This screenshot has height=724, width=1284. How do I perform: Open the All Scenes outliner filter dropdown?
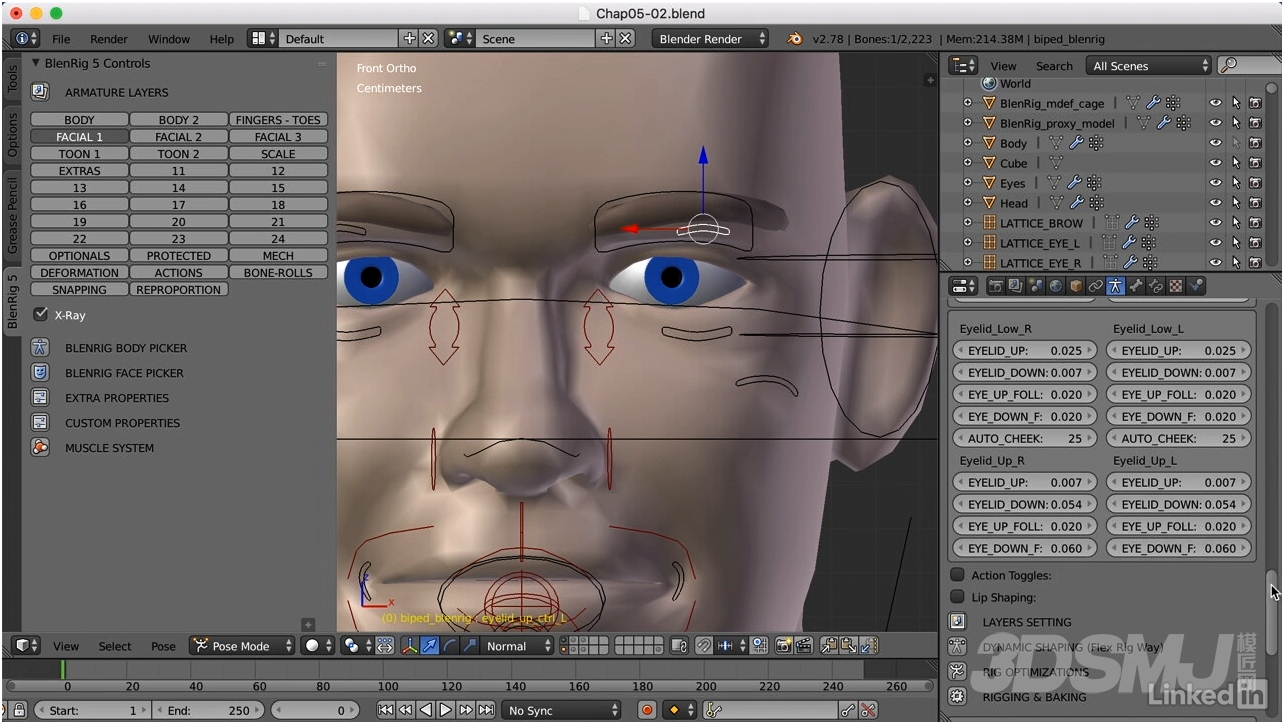(1150, 65)
